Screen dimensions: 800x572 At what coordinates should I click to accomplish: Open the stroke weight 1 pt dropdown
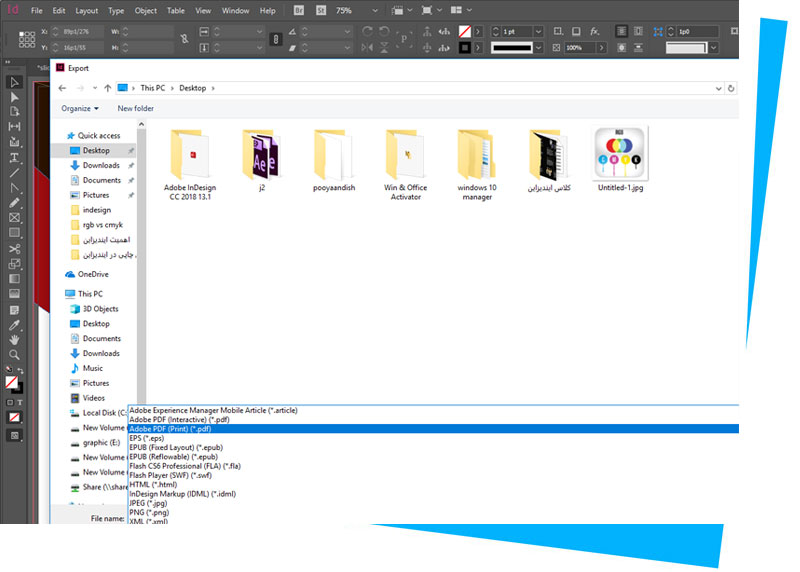coord(538,32)
